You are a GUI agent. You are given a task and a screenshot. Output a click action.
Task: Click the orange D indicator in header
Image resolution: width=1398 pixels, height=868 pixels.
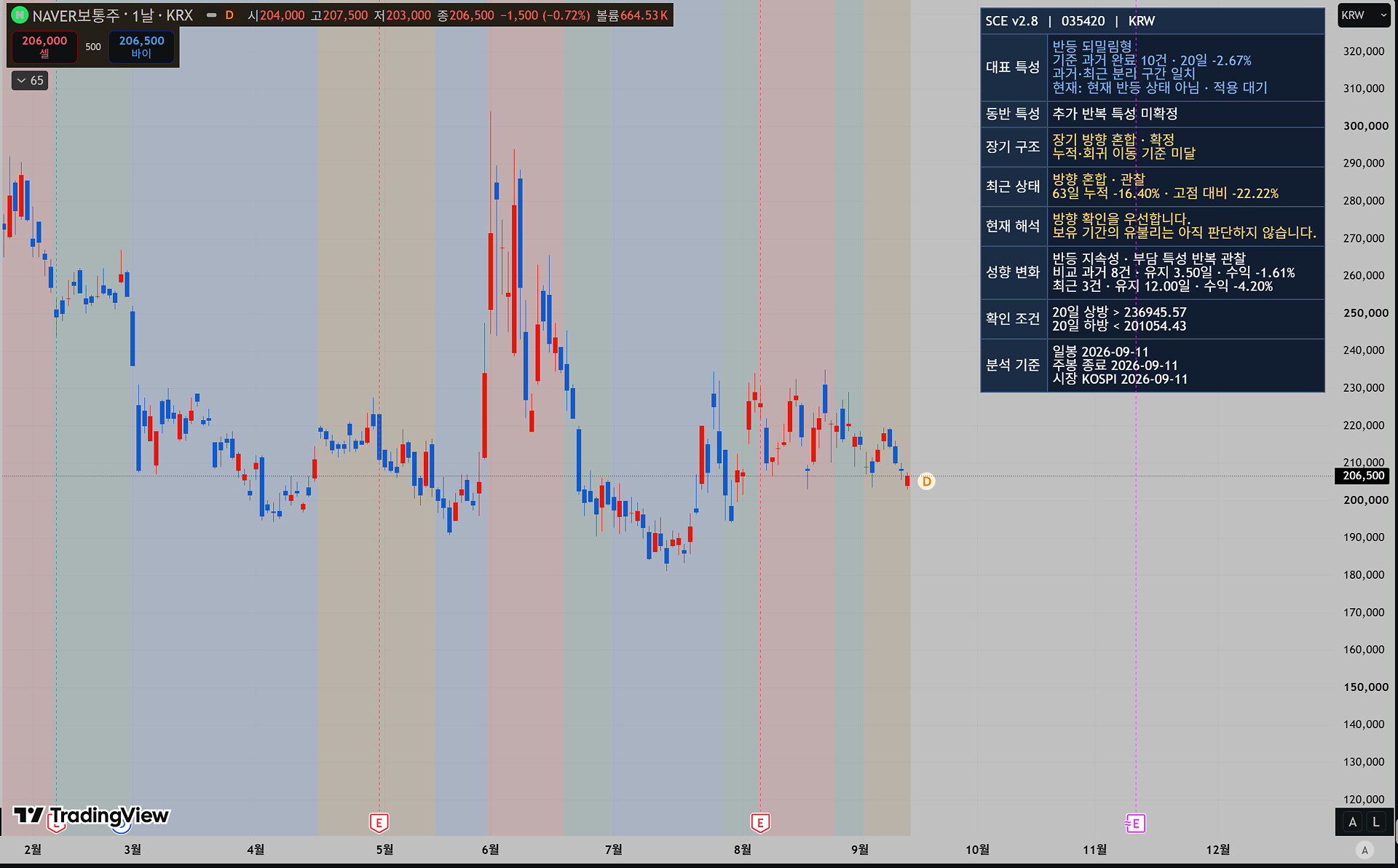[x=229, y=15]
